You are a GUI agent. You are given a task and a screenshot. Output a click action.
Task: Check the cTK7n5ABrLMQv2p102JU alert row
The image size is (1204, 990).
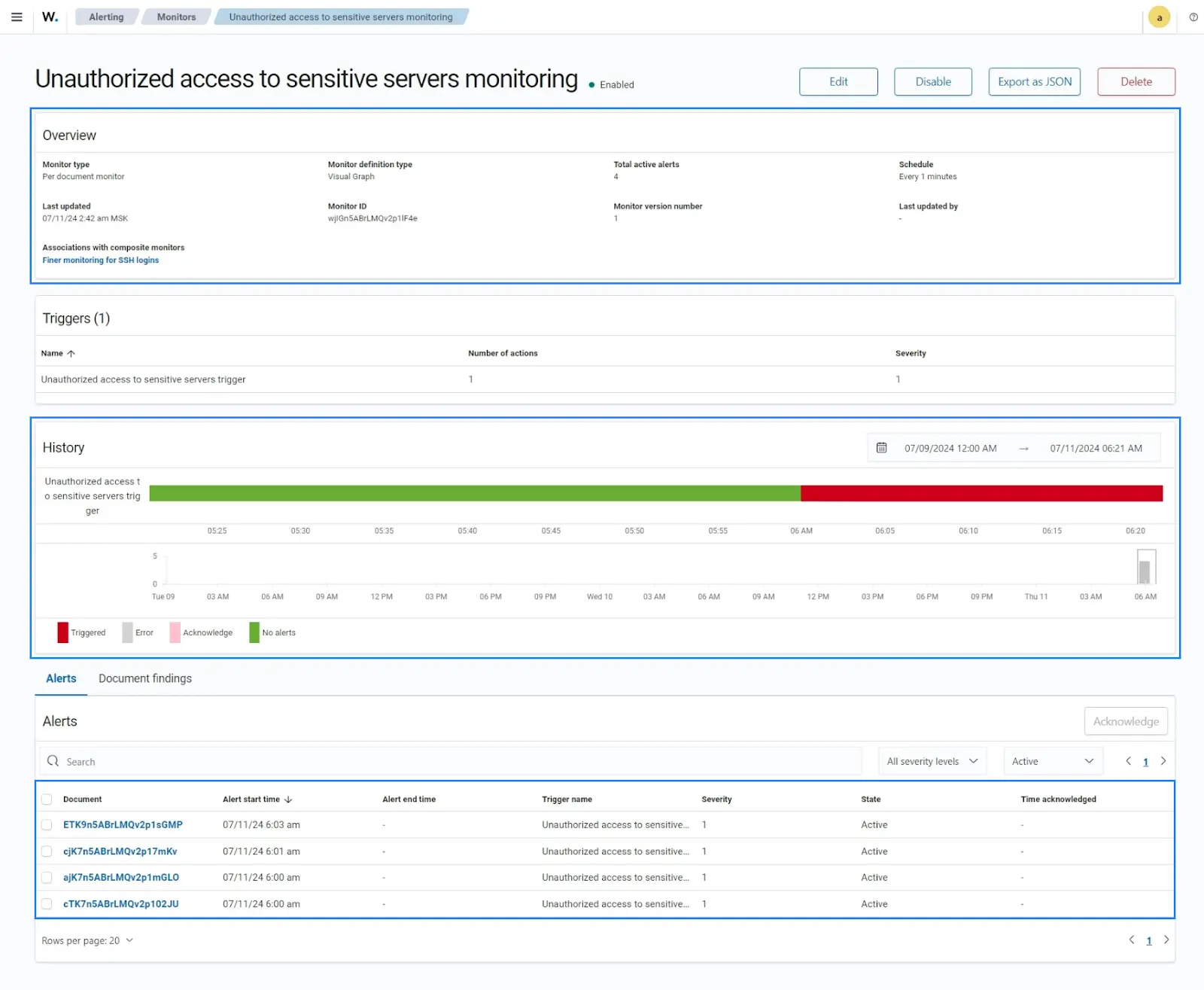47,904
